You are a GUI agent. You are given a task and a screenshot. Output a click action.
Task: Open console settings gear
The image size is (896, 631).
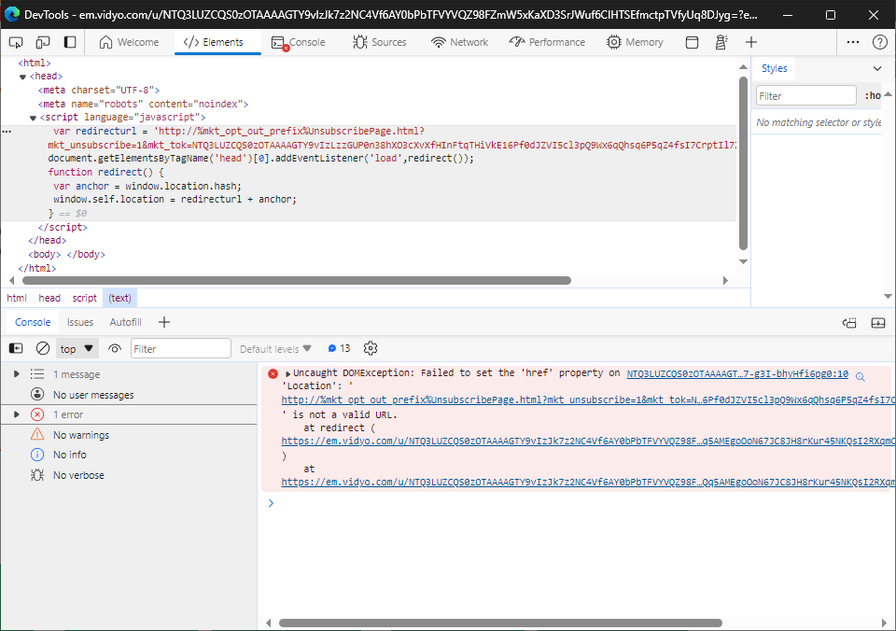tap(370, 349)
